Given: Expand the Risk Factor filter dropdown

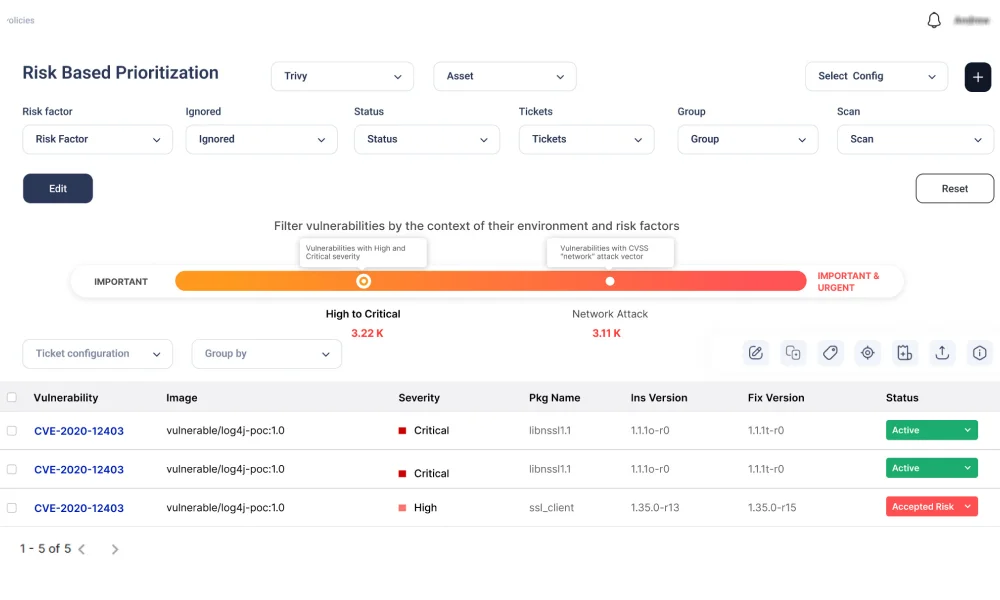Looking at the screenshot, I should click(97, 140).
